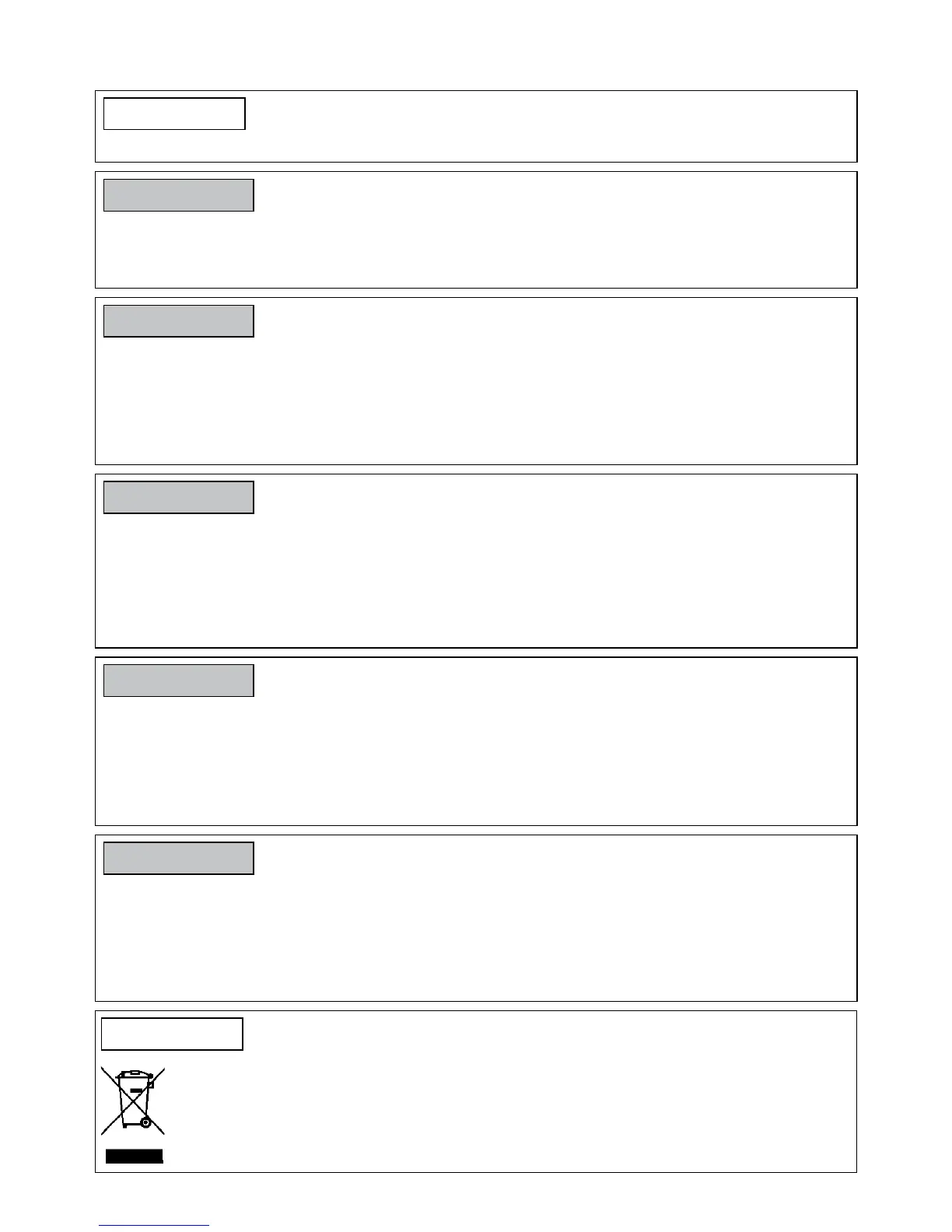Click the body of the second gray-labeled panel
Viewport: 952px width, 1232px height.
pos(544,389)
